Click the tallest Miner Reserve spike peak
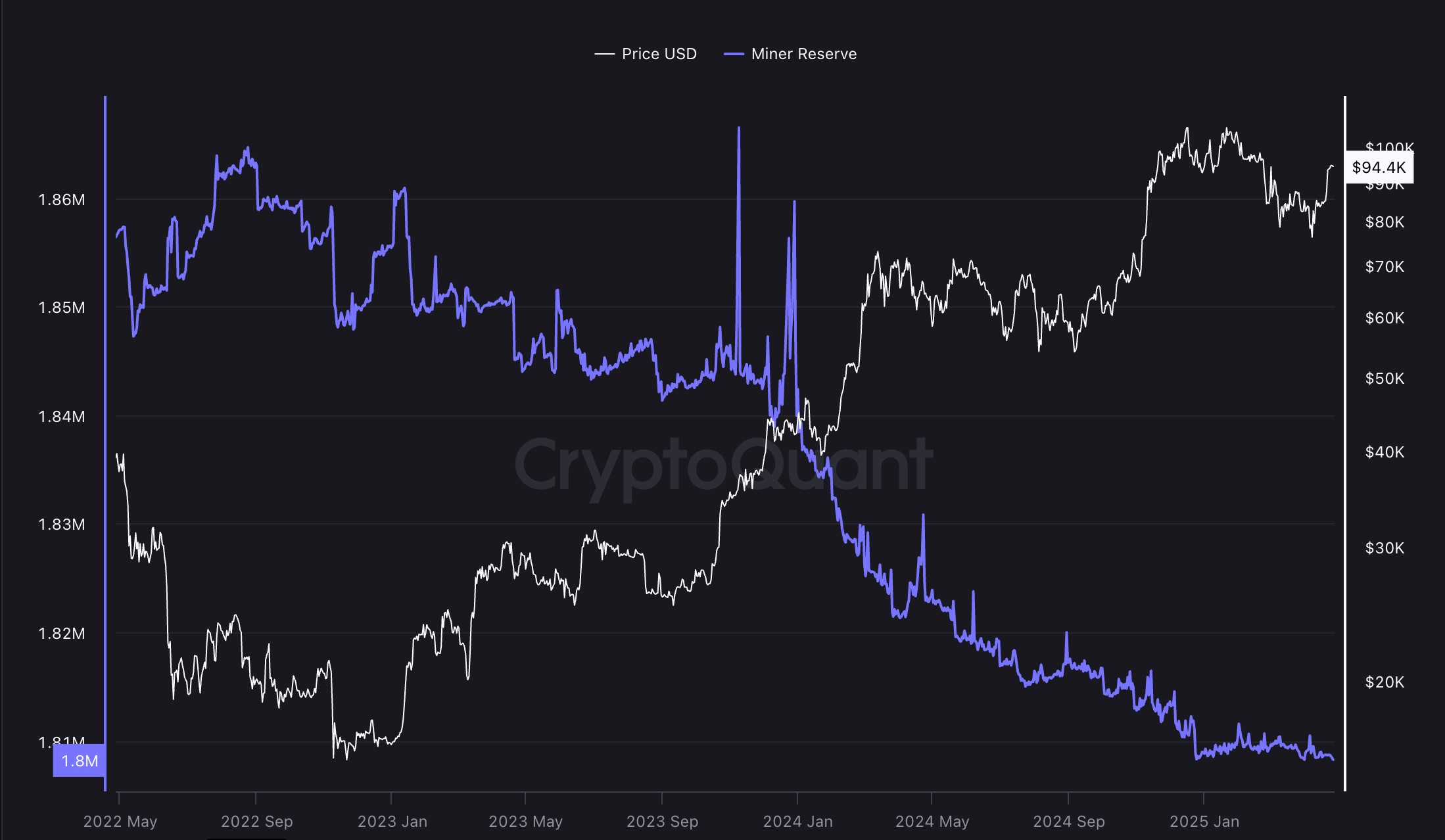Image resolution: width=1445 pixels, height=840 pixels. (x=739, y=129)
